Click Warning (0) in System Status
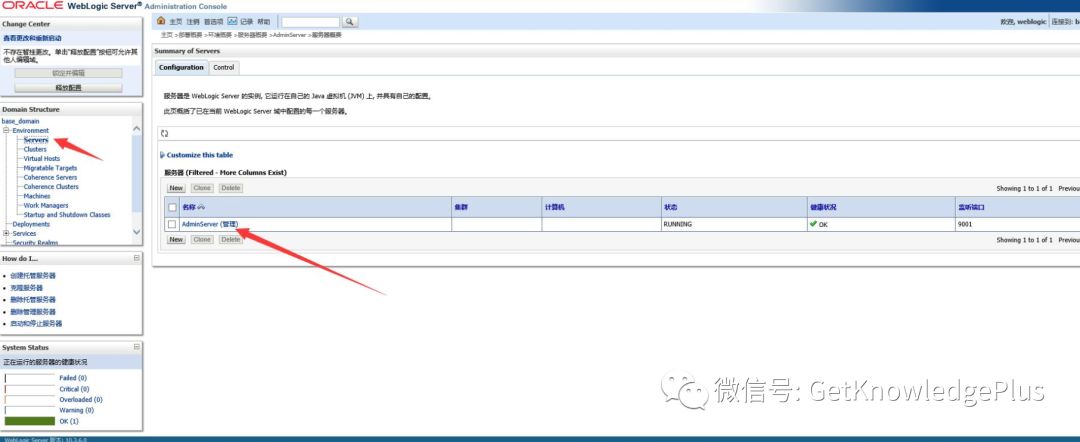The image size is (1080, 442). pyautogui.click(x=76, y=410)
